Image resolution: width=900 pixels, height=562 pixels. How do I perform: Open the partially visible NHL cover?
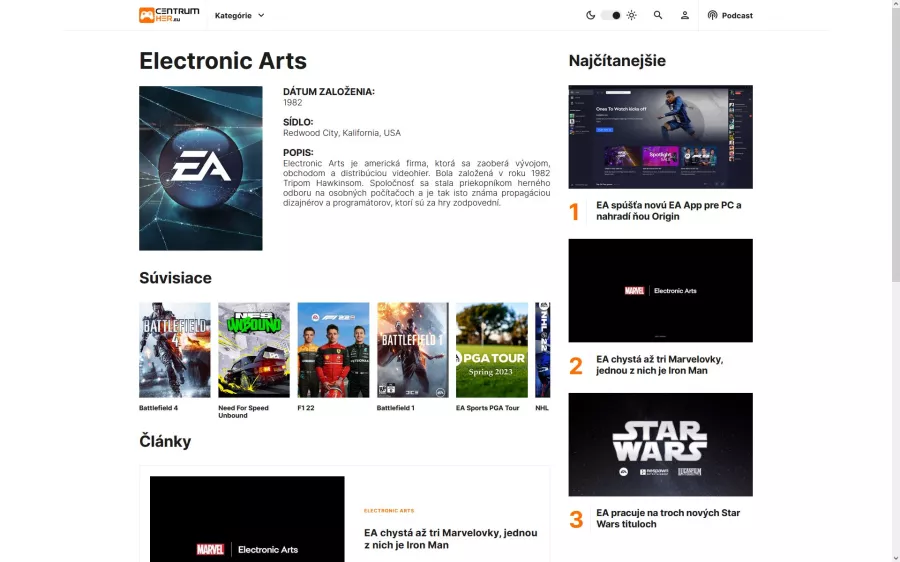point(542,350)
